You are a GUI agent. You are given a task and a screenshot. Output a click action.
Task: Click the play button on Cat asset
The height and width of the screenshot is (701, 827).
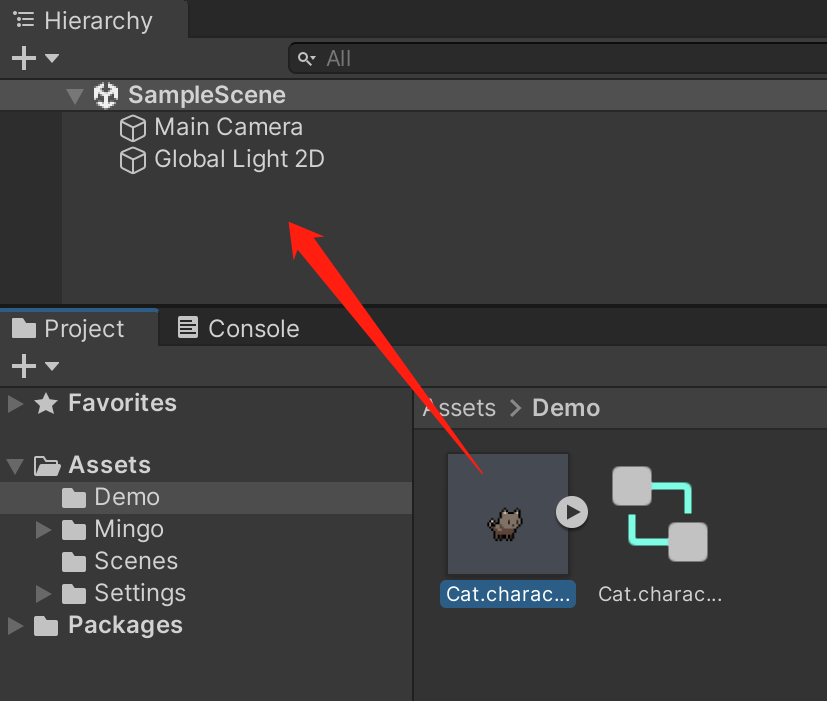pyautogui.click(x=572, y=512)
